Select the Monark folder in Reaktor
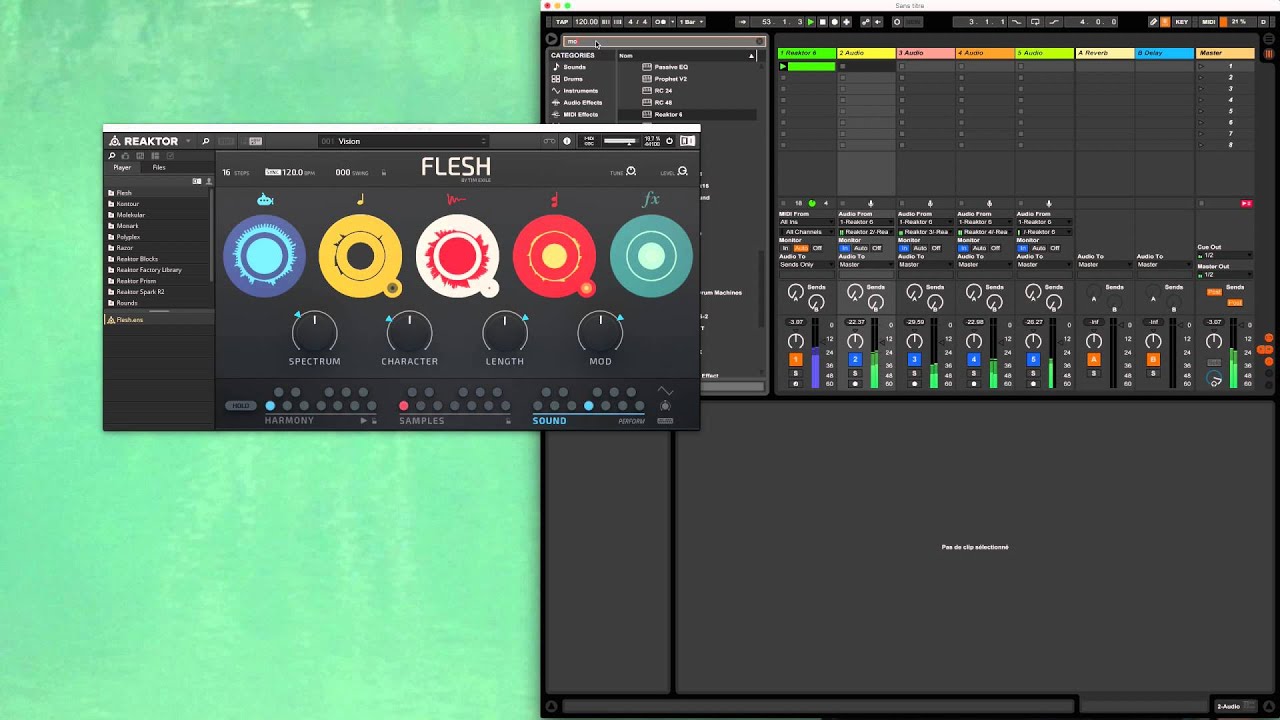 pos(127,226)
